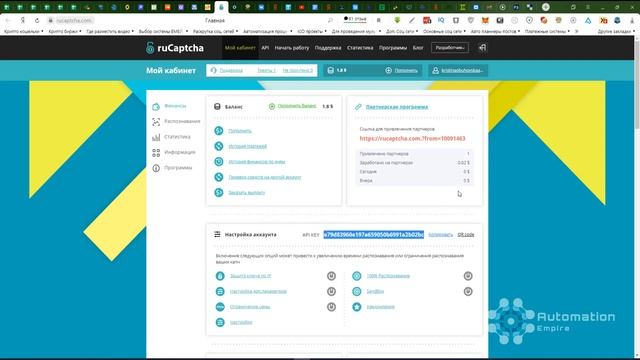Image resolution: width=640 pixels, height=360 pixels.
Task: Click the round icon beside История финансов по дням
Action: (219, 162)
